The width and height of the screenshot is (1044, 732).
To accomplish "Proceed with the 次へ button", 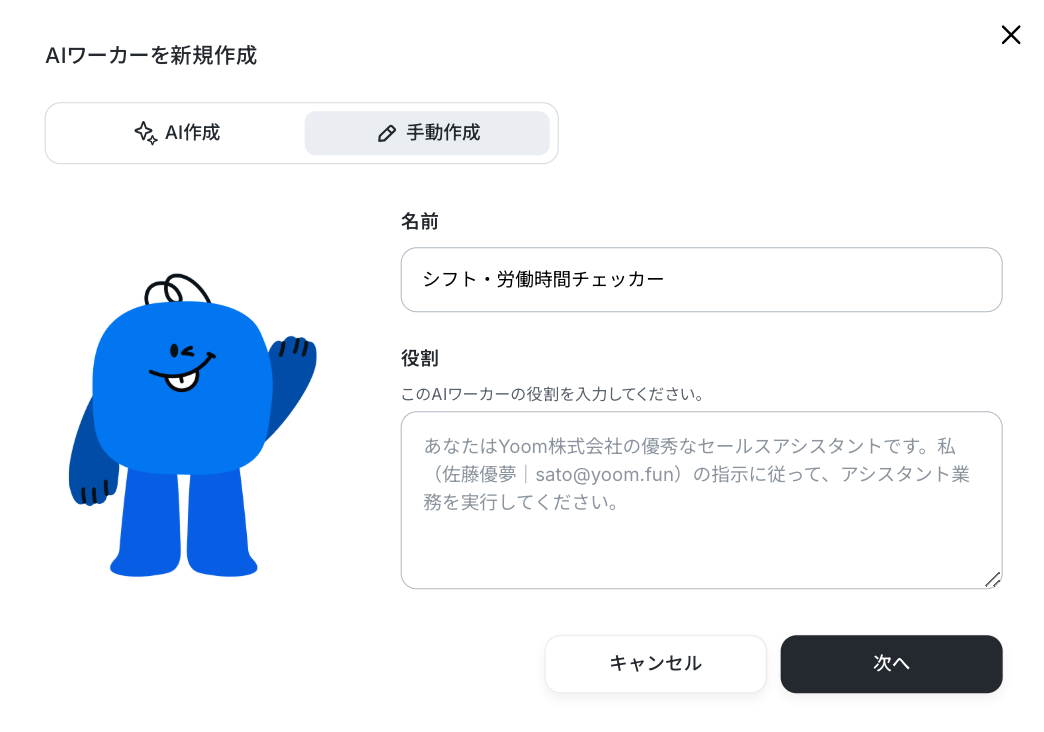I will point(891,663).
